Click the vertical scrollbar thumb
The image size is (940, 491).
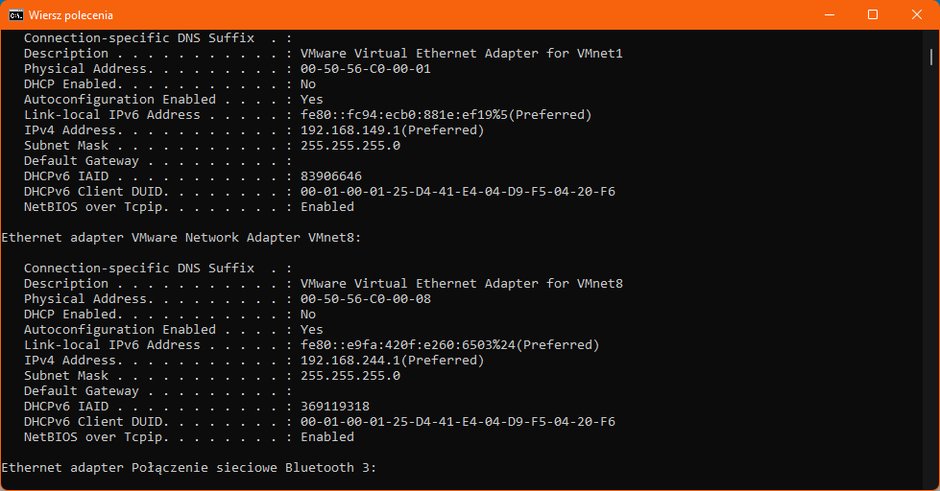[930, 57]
